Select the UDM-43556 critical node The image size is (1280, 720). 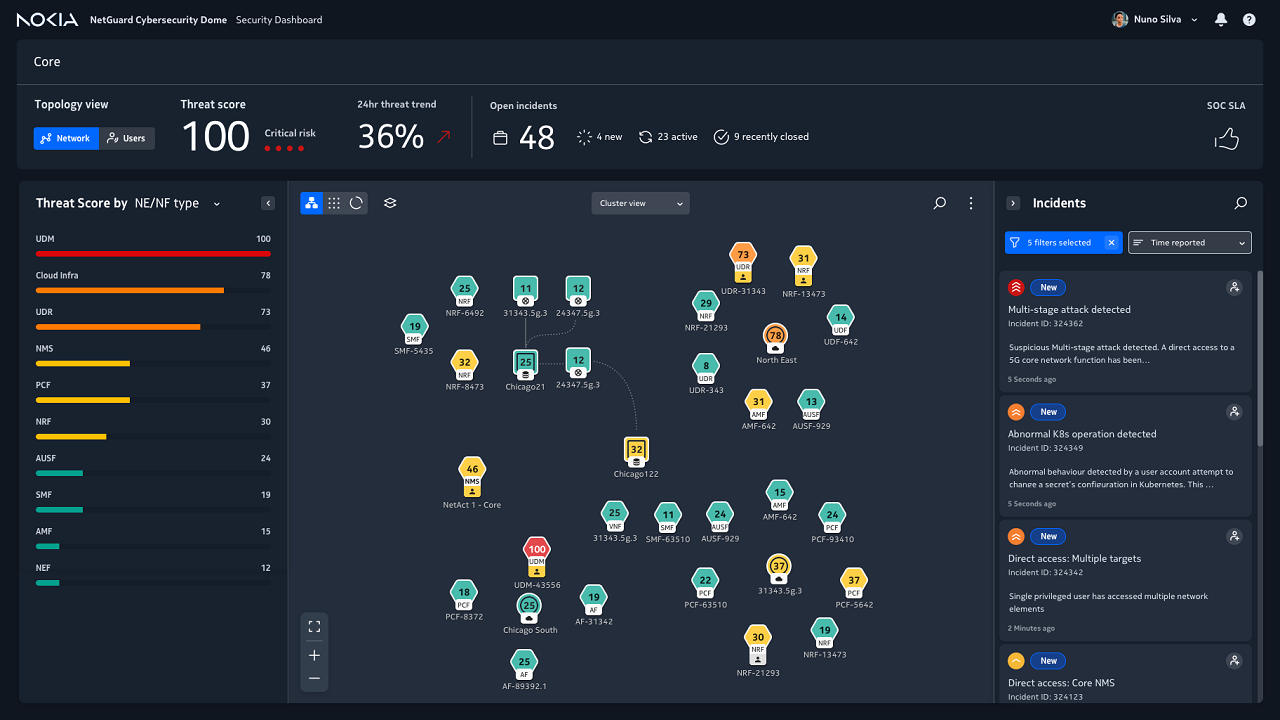(537, 557)
